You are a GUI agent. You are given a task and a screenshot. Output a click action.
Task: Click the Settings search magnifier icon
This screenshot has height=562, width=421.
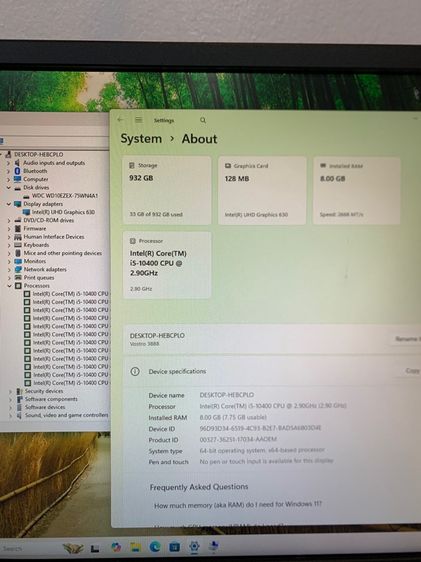click(x=203, y=120)
